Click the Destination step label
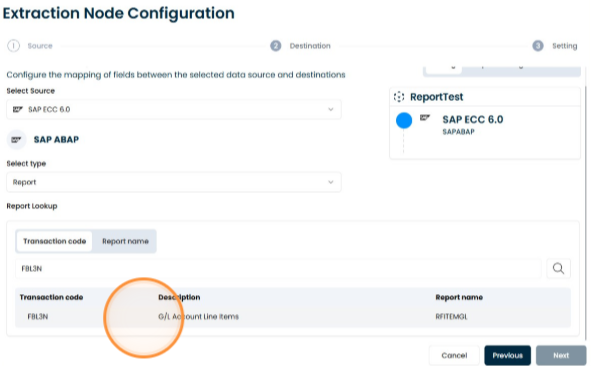The image size is (591, 366). [310, 46]
